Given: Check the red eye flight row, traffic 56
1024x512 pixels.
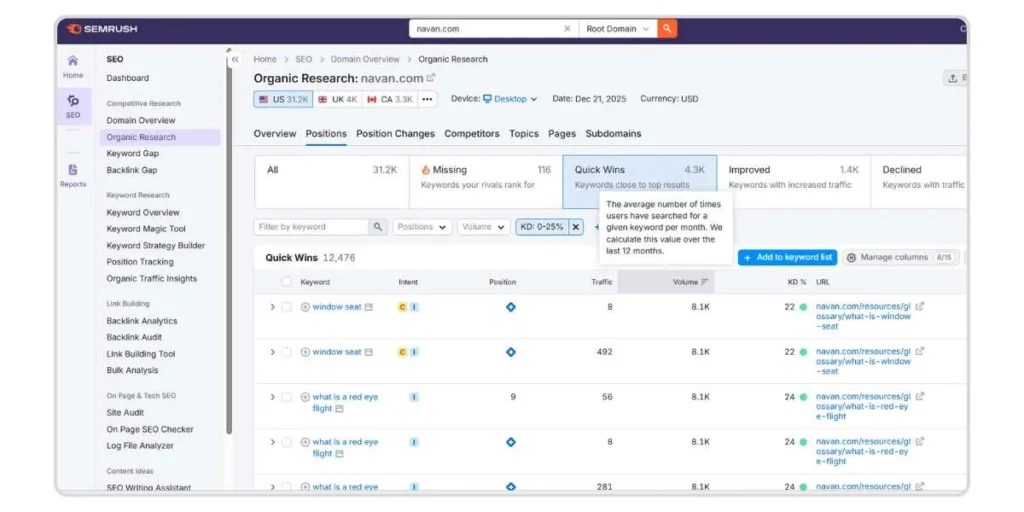Looking at the screenshot, I should [286, 397].
